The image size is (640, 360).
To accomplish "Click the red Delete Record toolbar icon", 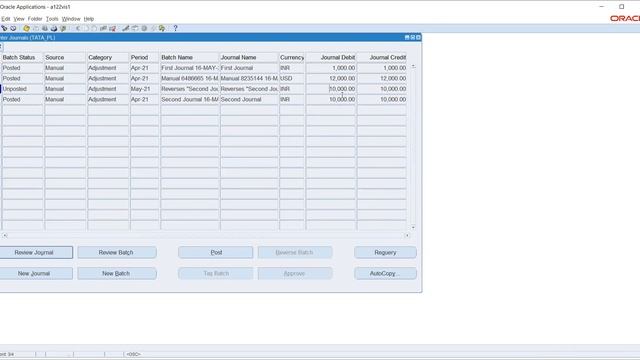I will tap(112, 28).
